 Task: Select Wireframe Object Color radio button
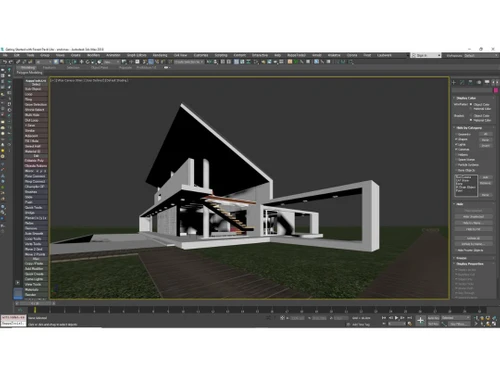click(x=471, y=104)
